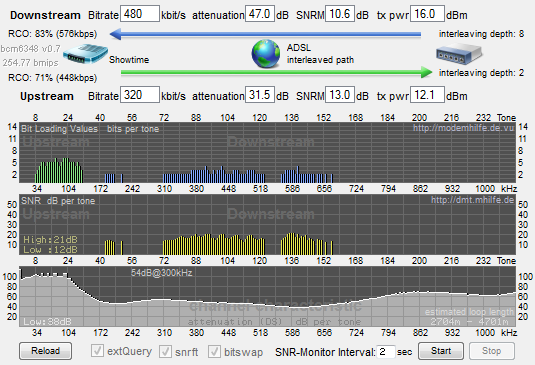Toggle the extQuery checkbox

(97, 351)
